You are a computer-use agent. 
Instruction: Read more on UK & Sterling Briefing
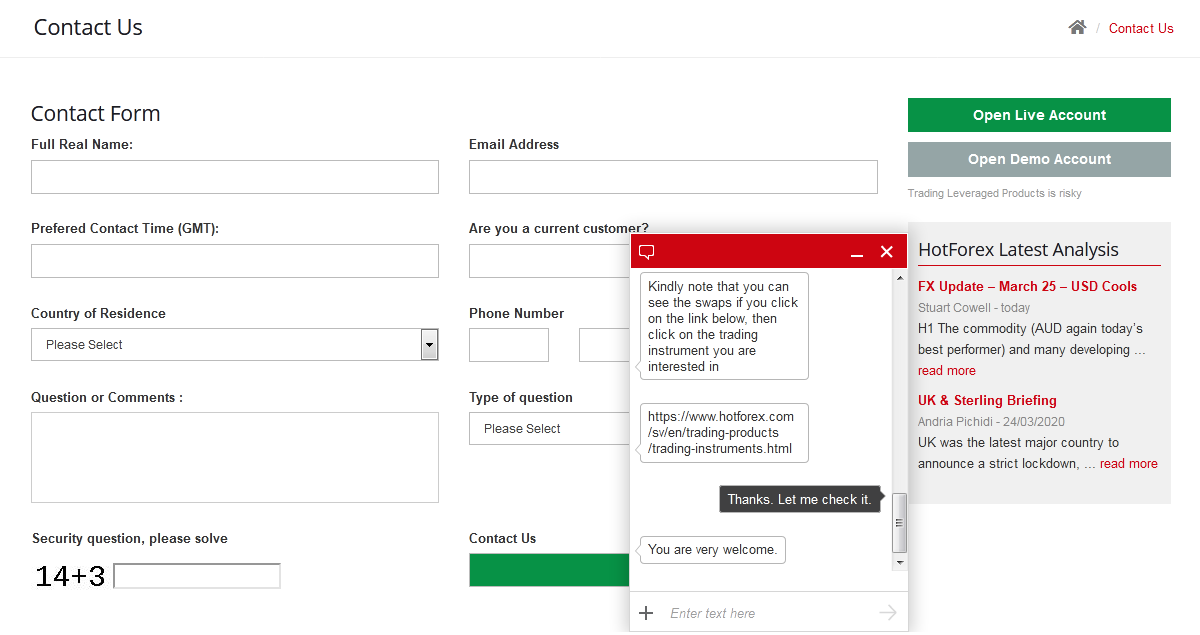pos(1129,464)
